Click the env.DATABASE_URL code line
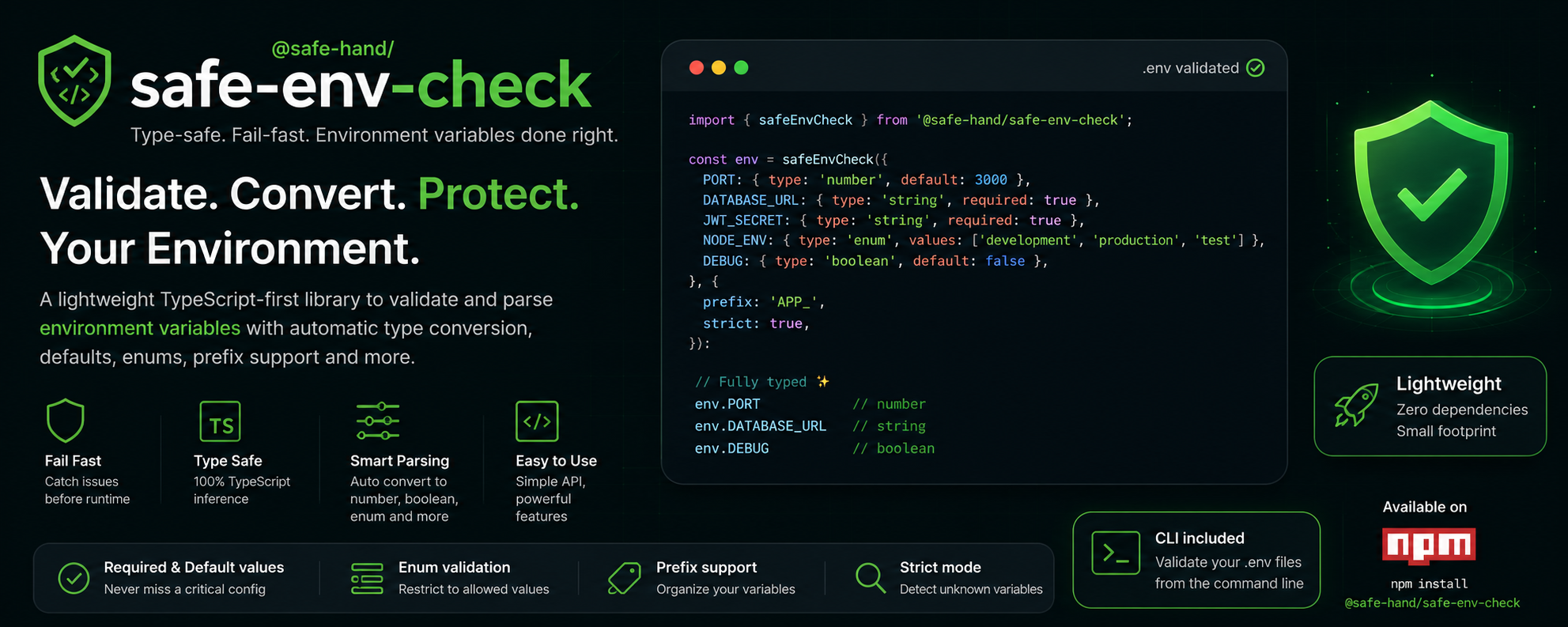 coord(810,426)
